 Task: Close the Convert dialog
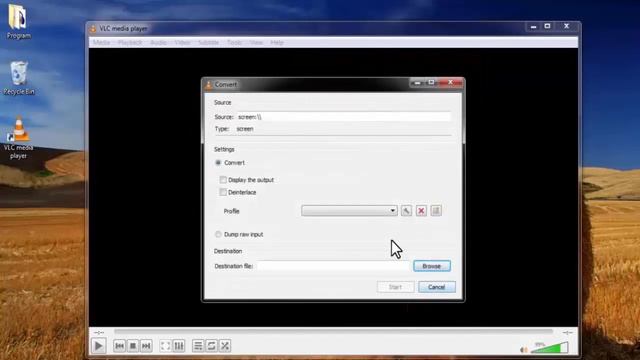(451, 82)
